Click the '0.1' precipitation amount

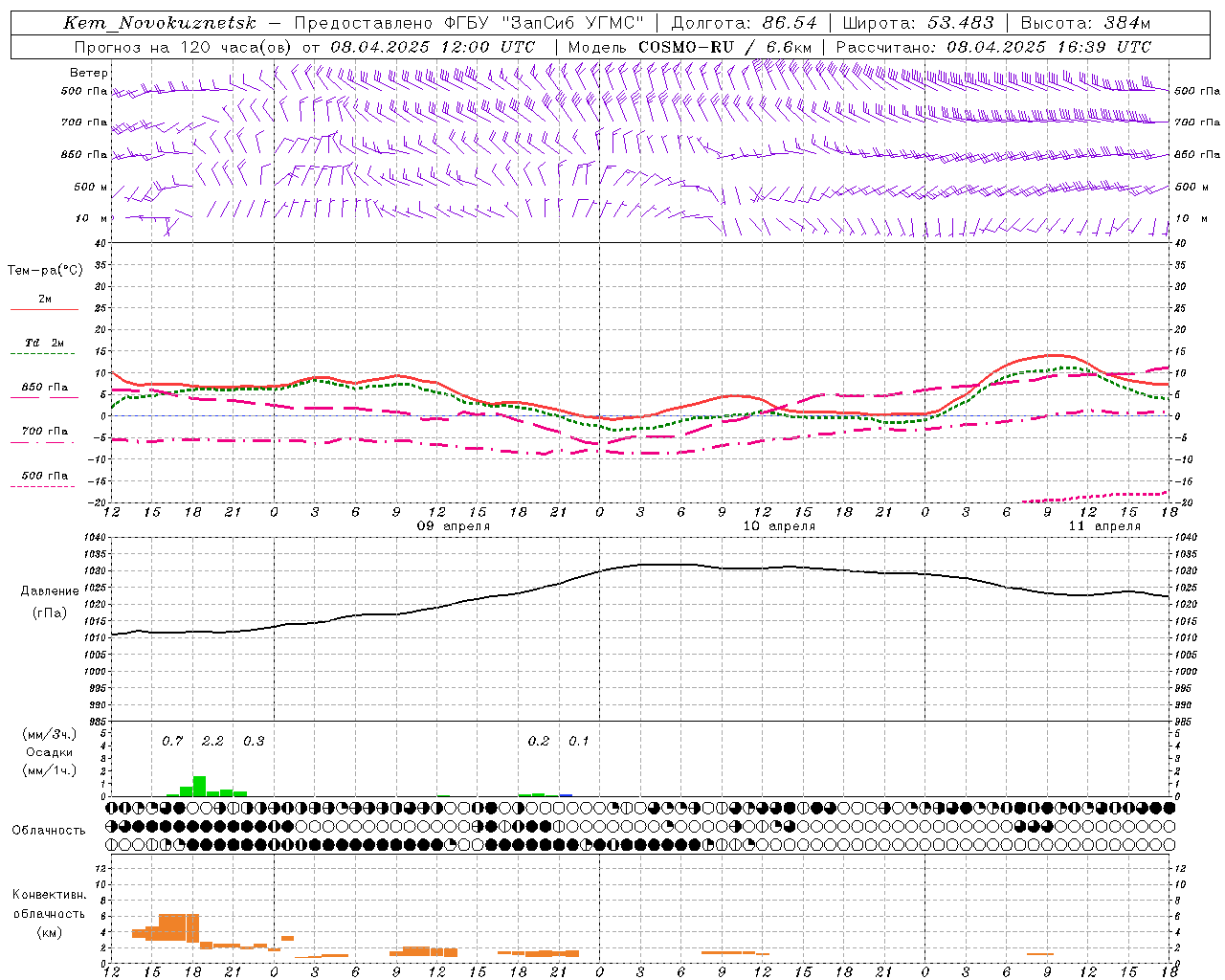[x=579, y=741]
